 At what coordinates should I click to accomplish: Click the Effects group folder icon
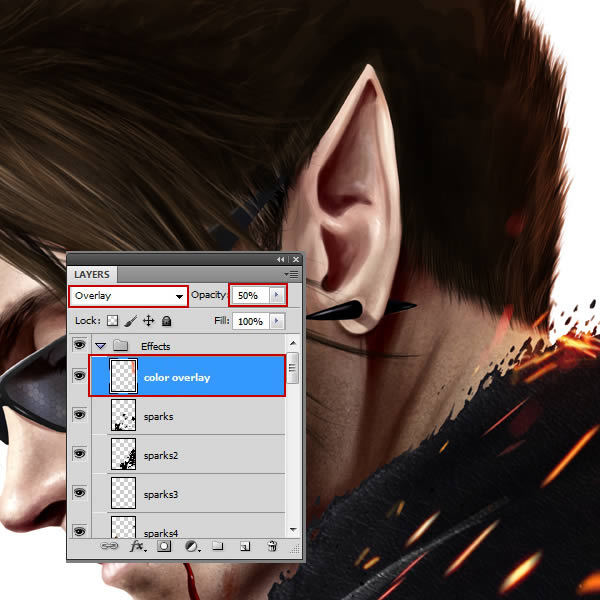pyautogui.click(x=121, y=346)
